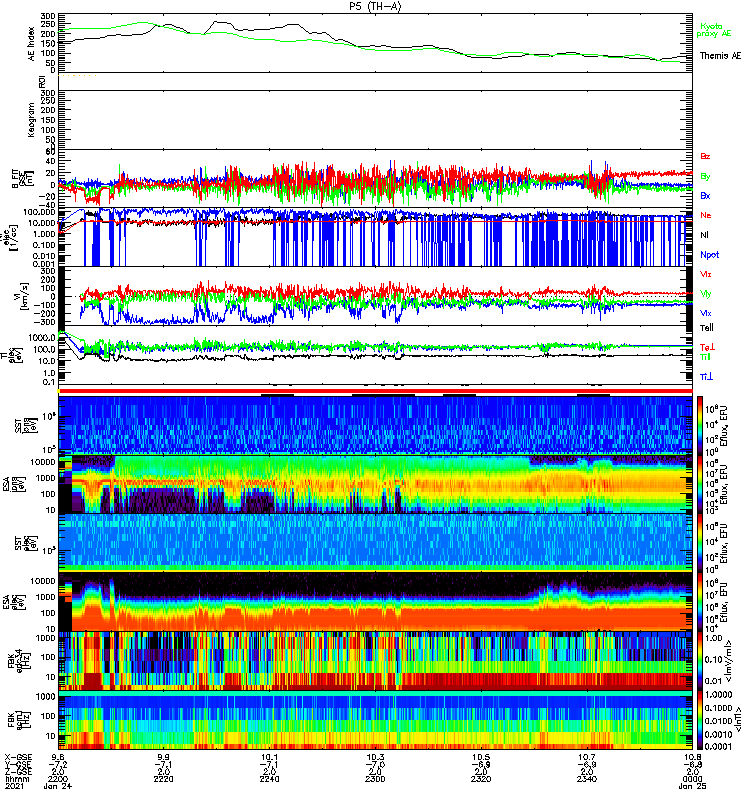The image size is (750, 800).
Task: Select the green 'Kyoto proxy AE' legend label
Action: coord(713,30)
